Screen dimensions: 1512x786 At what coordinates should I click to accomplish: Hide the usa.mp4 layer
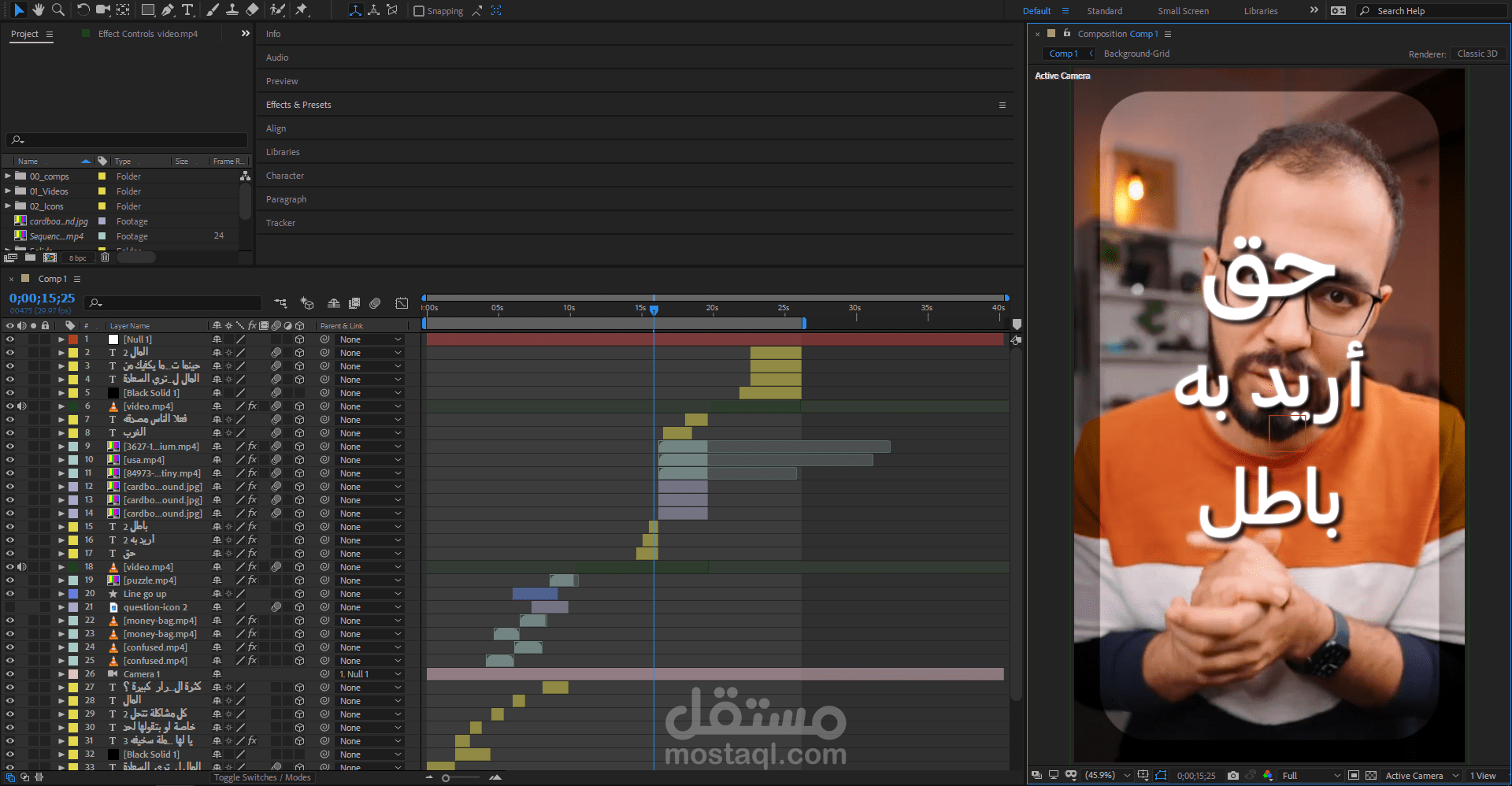(10, 460)
